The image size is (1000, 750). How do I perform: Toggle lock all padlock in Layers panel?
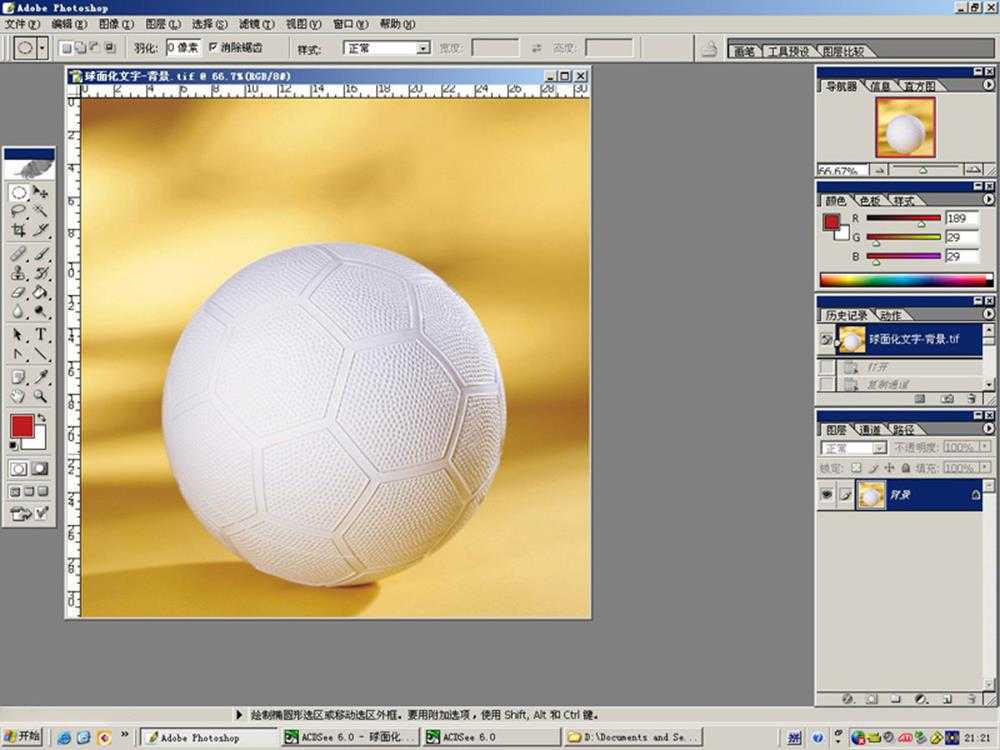[906, 468]
